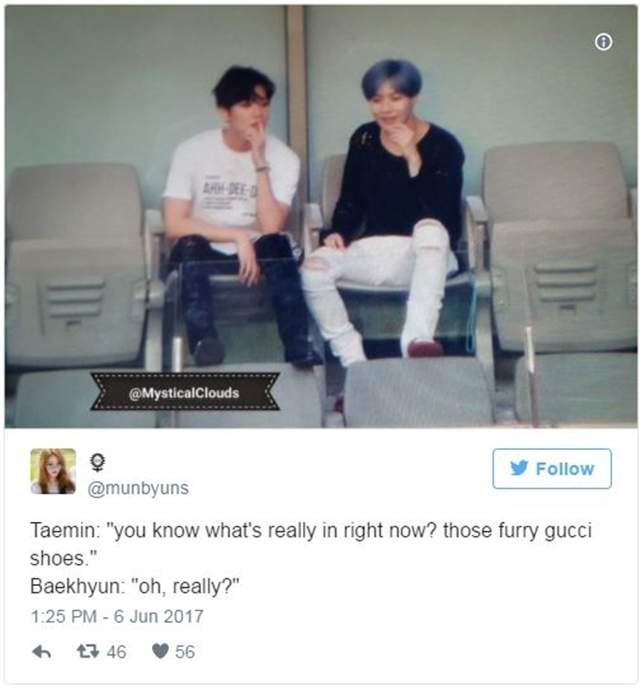Image resolution: width=640 pixels, height=690 pixels.
Task: View the 46 retweets count
Action: (x=116, y=652)
